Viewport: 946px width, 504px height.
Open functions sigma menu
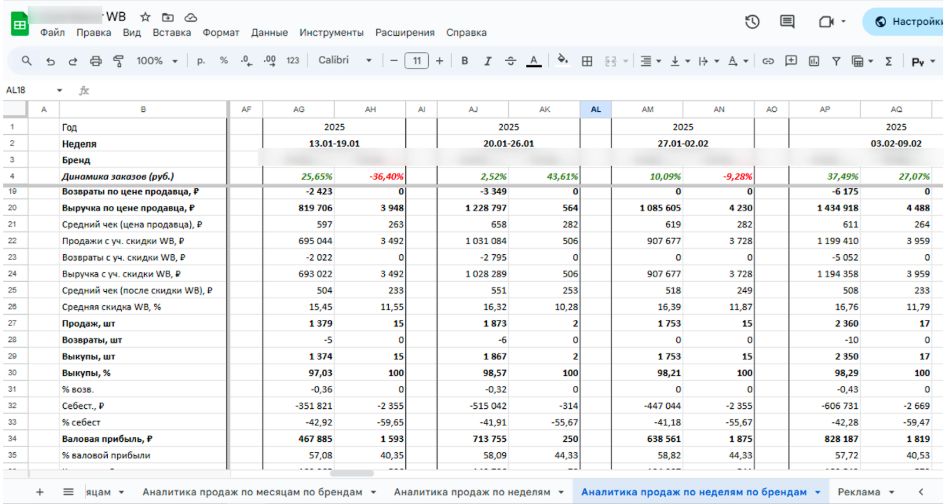pyautogui.click(x=888, y=60)
